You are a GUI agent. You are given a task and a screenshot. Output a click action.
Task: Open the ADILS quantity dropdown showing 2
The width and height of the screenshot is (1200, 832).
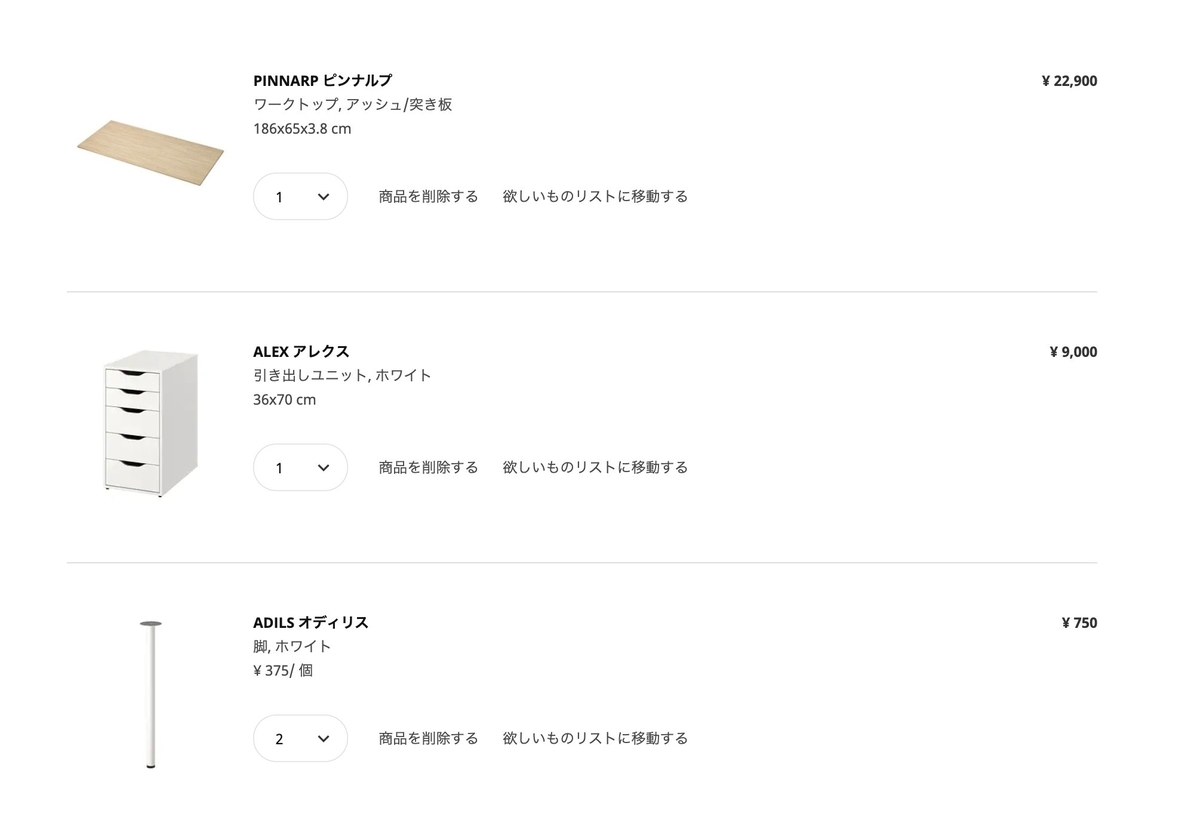300,738
